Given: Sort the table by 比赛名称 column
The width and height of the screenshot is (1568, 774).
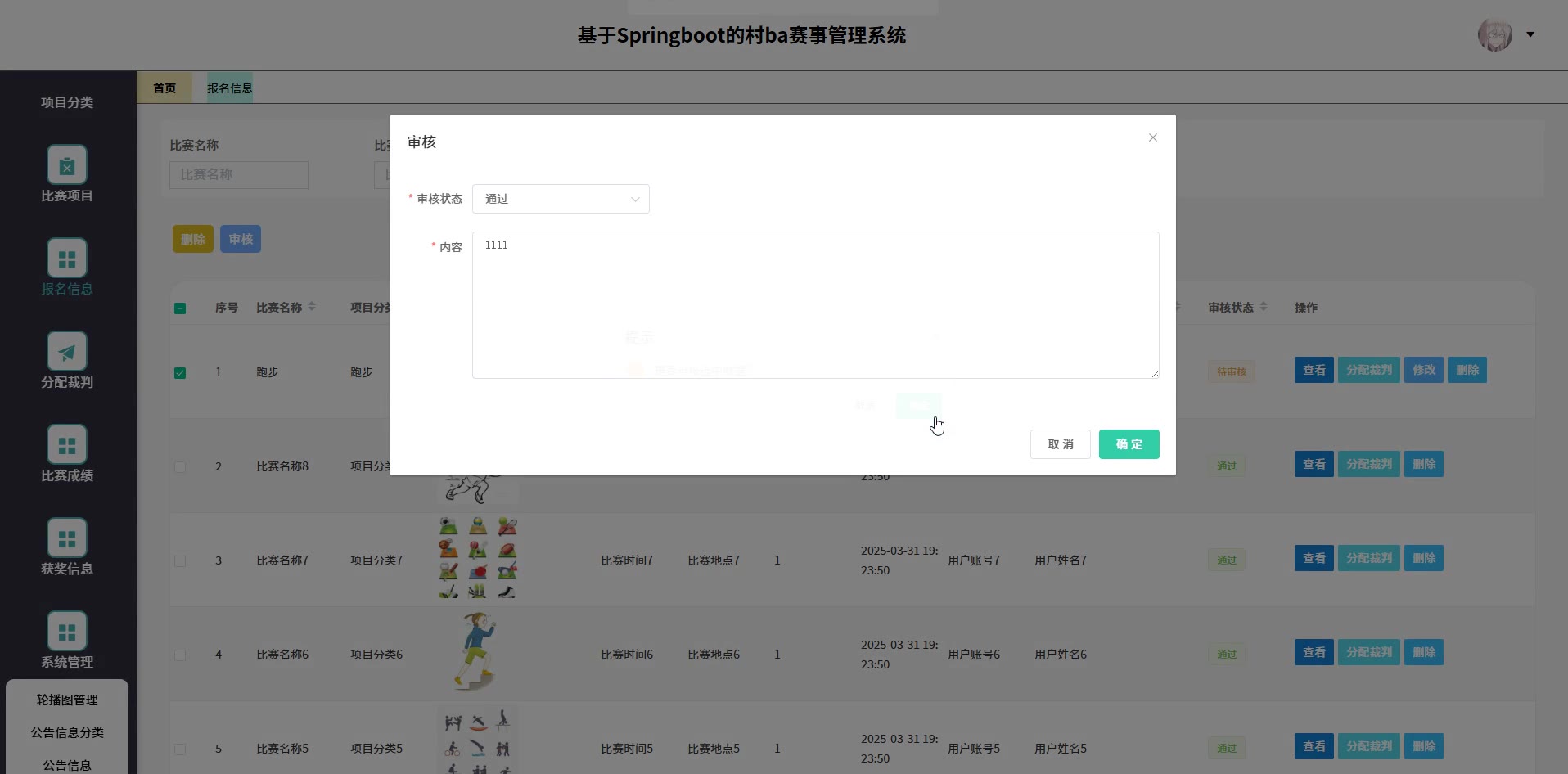Looking at the screenshot, I should coord(312,307).
